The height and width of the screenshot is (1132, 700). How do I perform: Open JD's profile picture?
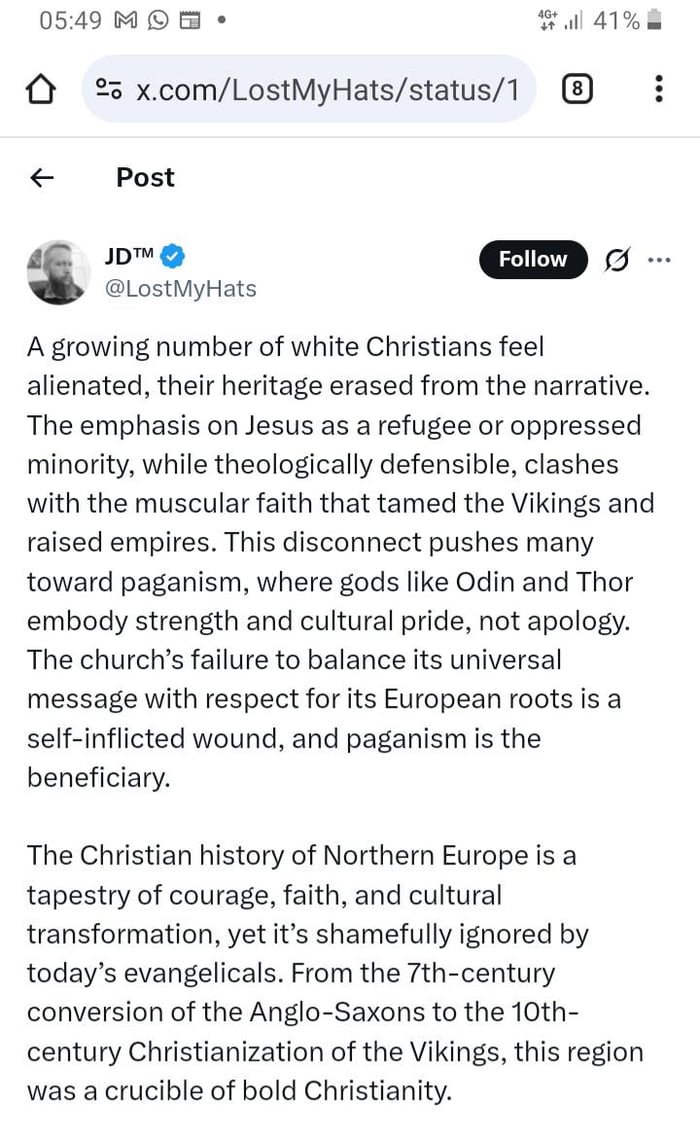[x=58, y=271]
